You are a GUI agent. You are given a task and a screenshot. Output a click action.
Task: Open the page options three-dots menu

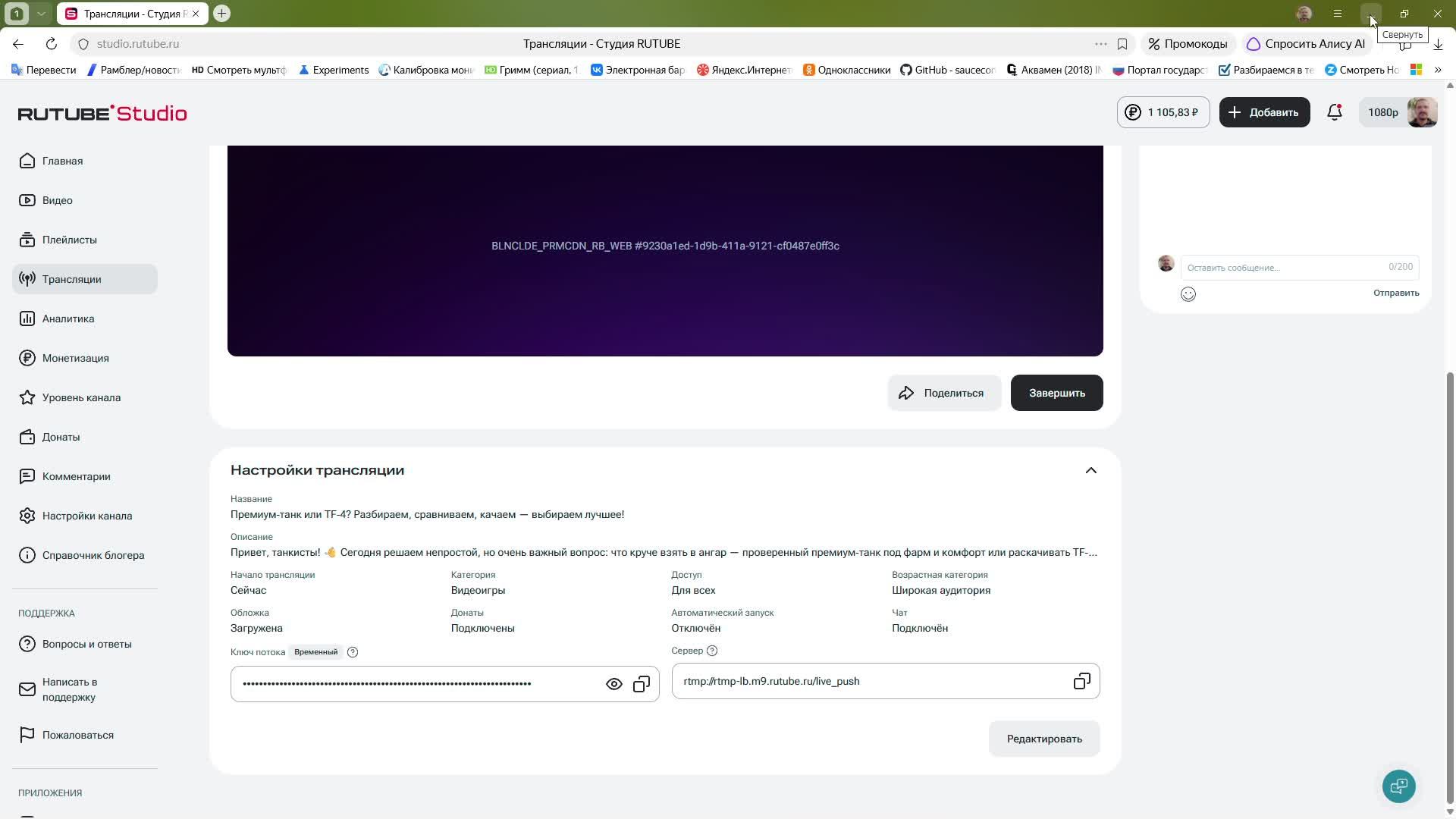[1100, 44]
